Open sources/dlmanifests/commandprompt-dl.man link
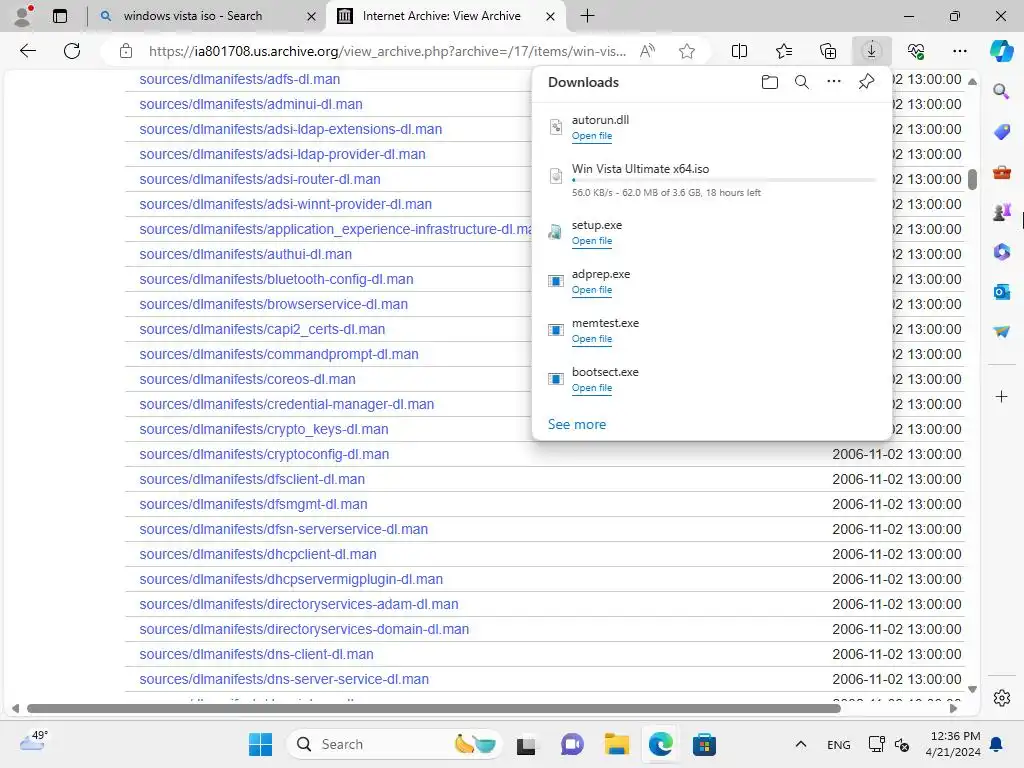 279,354
